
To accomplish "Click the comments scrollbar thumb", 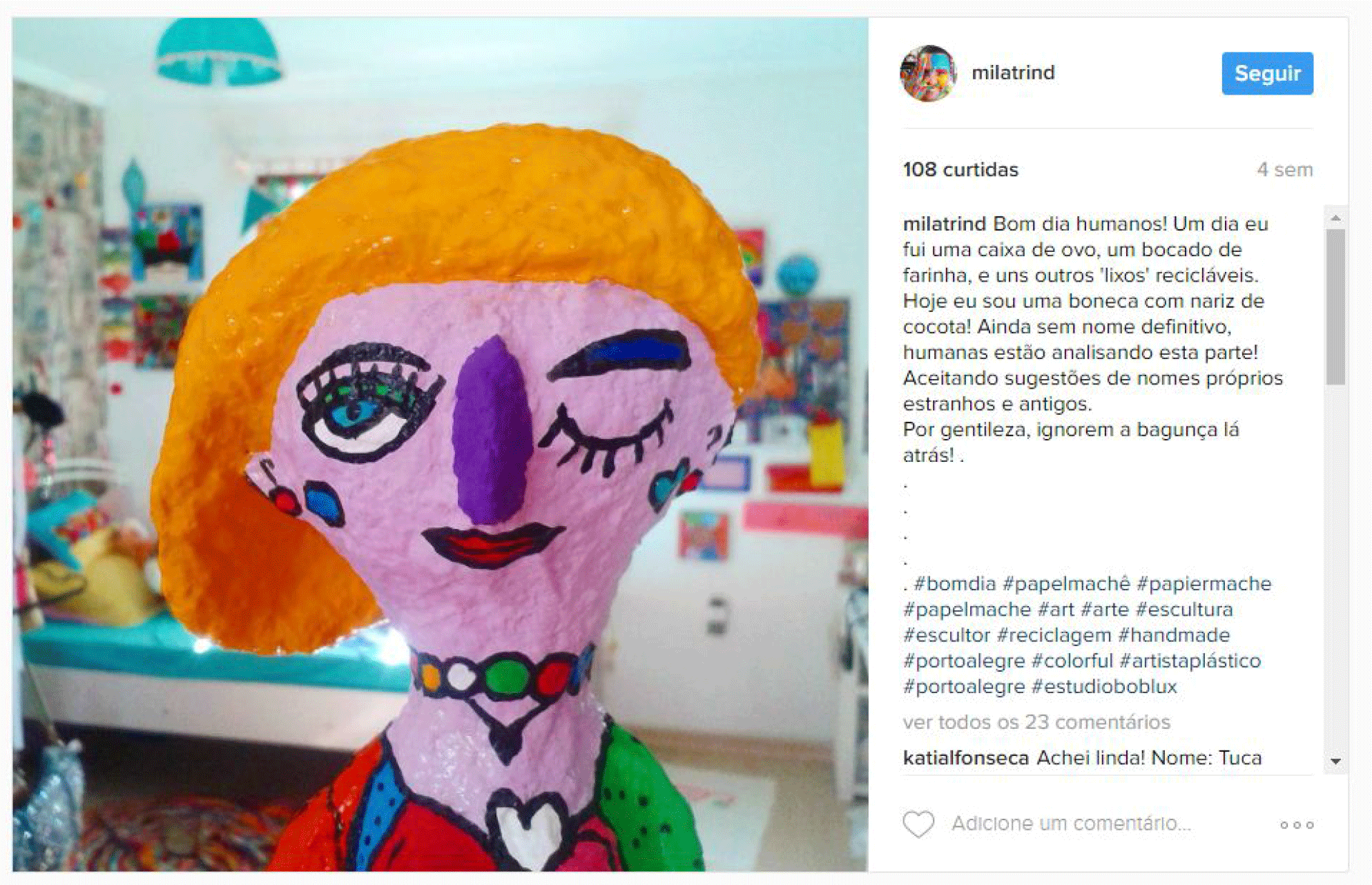I will coord(1335,307).
